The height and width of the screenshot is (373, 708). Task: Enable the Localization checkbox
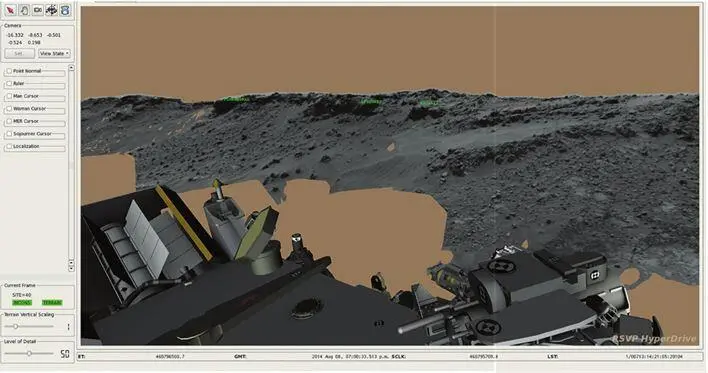(x=9, y=146)
